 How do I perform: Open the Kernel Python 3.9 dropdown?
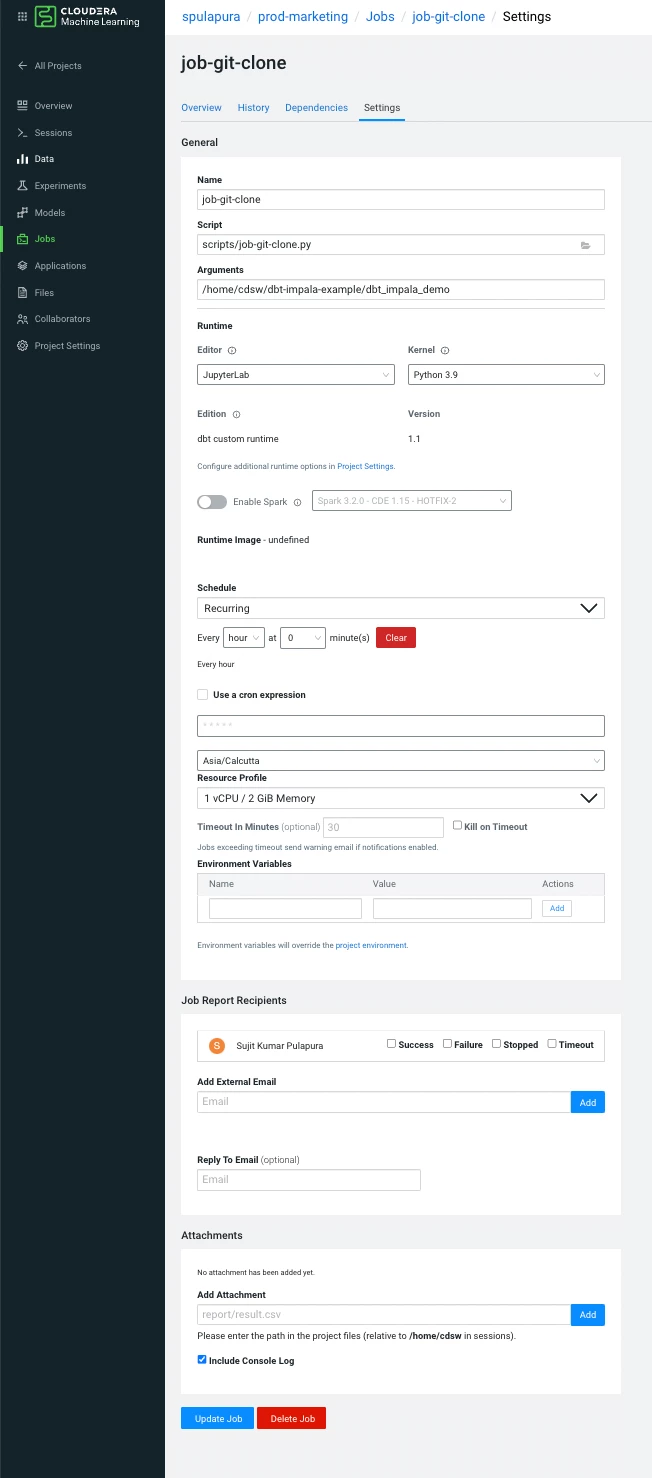[x=506, y=375]
